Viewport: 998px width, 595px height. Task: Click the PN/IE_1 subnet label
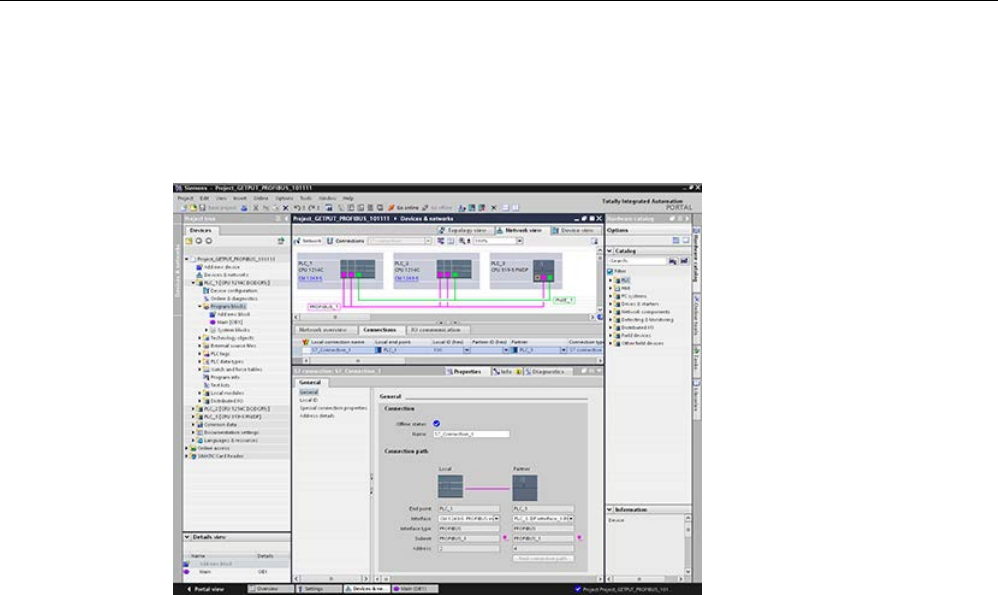point(564,300)
